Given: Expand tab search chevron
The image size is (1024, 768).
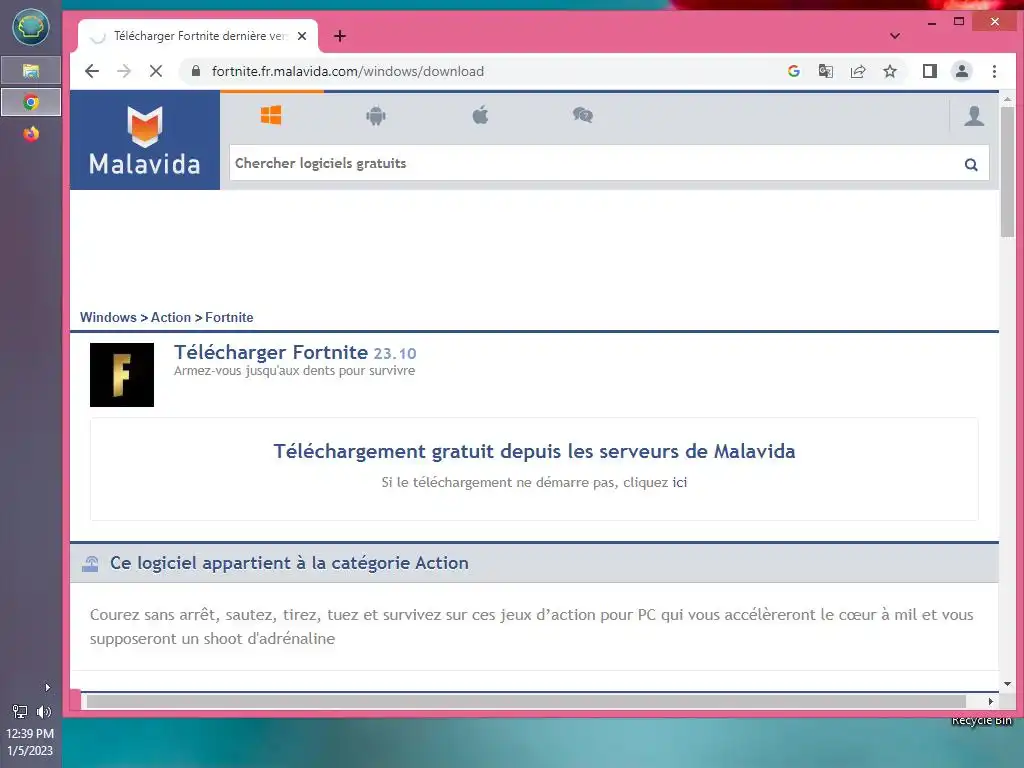Looking at the screenshot, I should tap(895, 36).
